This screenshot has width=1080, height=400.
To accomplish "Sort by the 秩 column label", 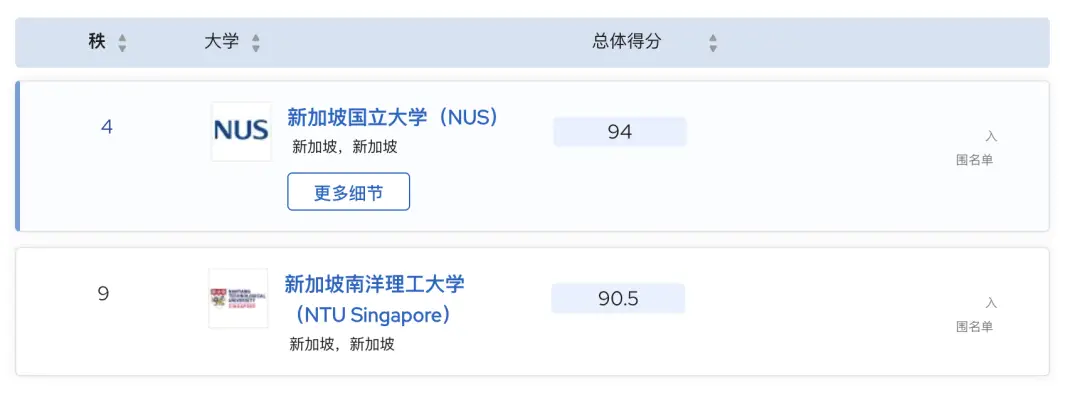I will pyautogui.click(x=97, y=42).
